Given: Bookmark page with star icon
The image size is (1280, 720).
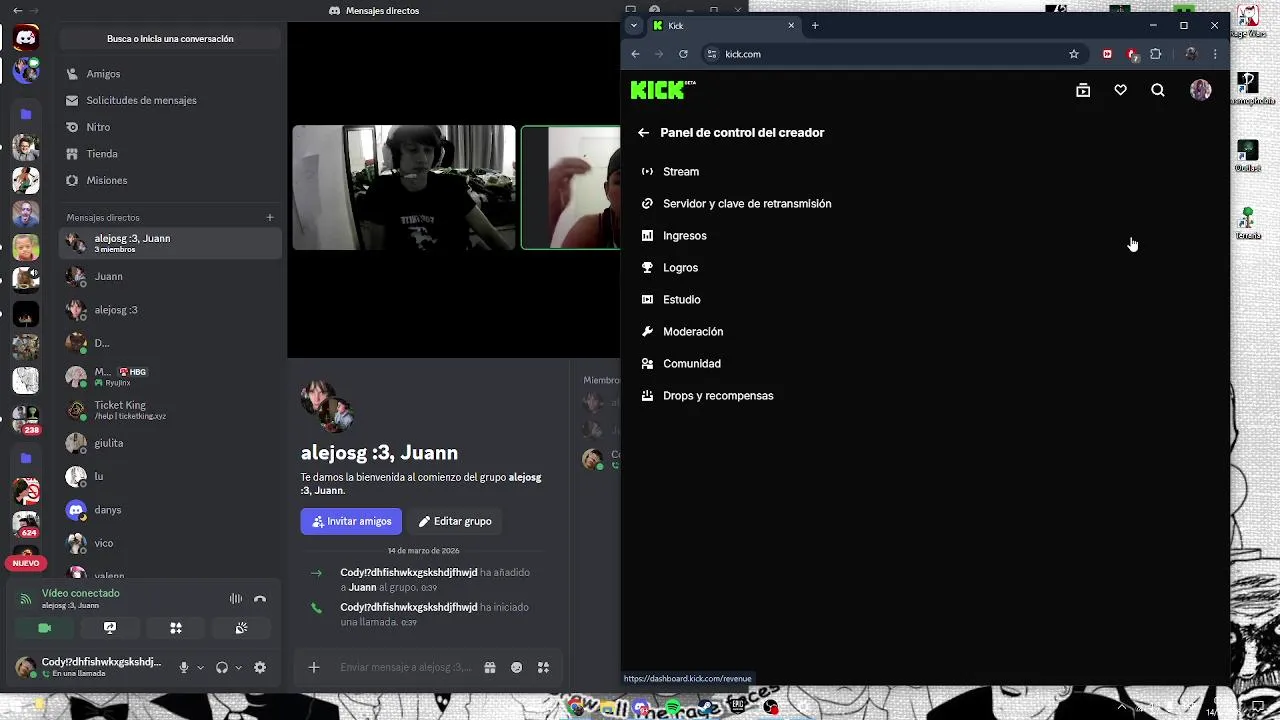Looking at the screenshot, I should (x=1074, y=54).
